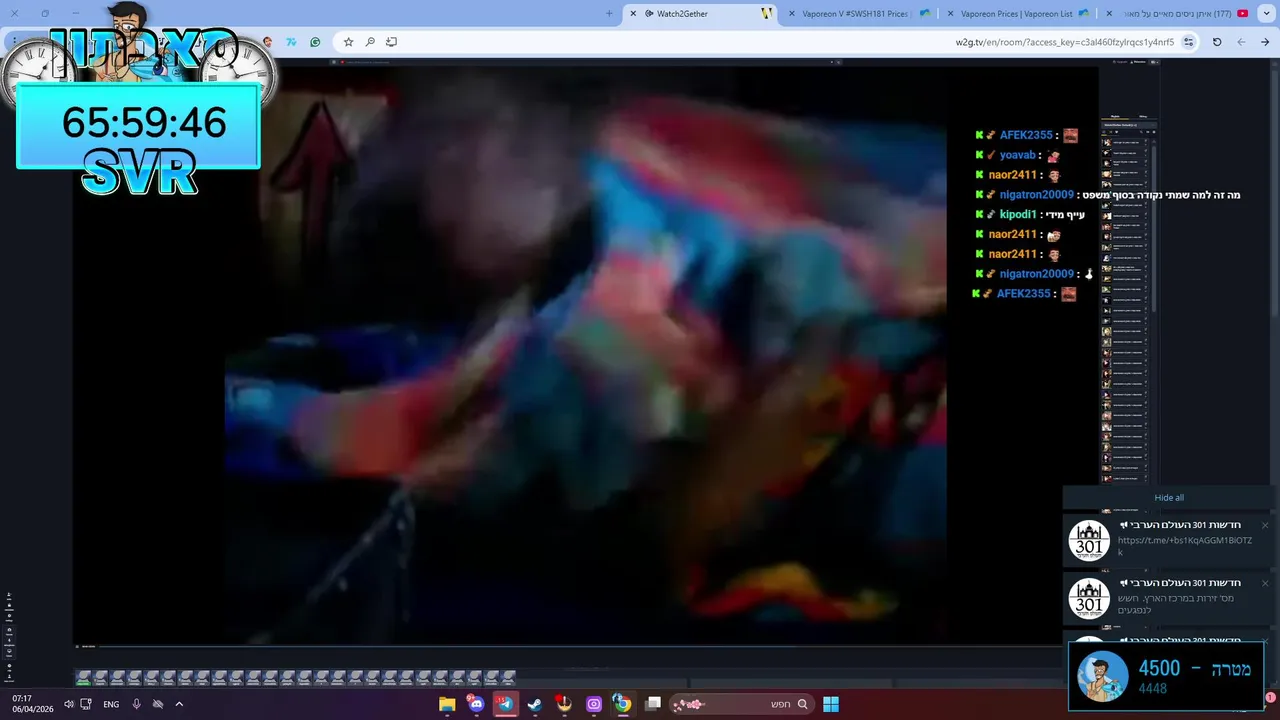This screenshot has width=1280, height=720.
Task: Reload the Watch2Gether page
Action: pyautogui.click(x=1217, y=42)
